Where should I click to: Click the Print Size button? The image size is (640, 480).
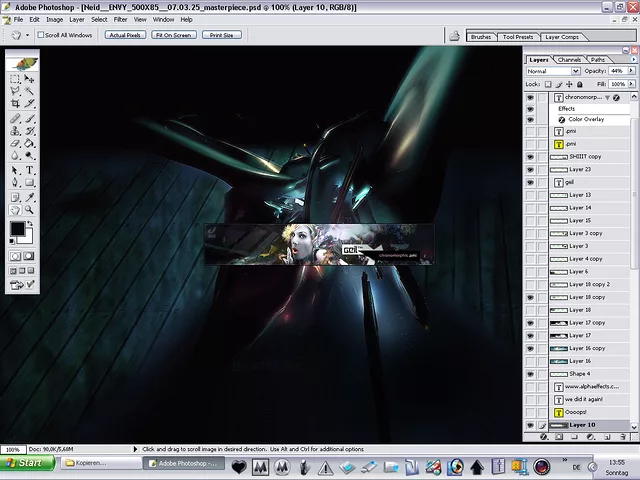(x=222, y=35)
